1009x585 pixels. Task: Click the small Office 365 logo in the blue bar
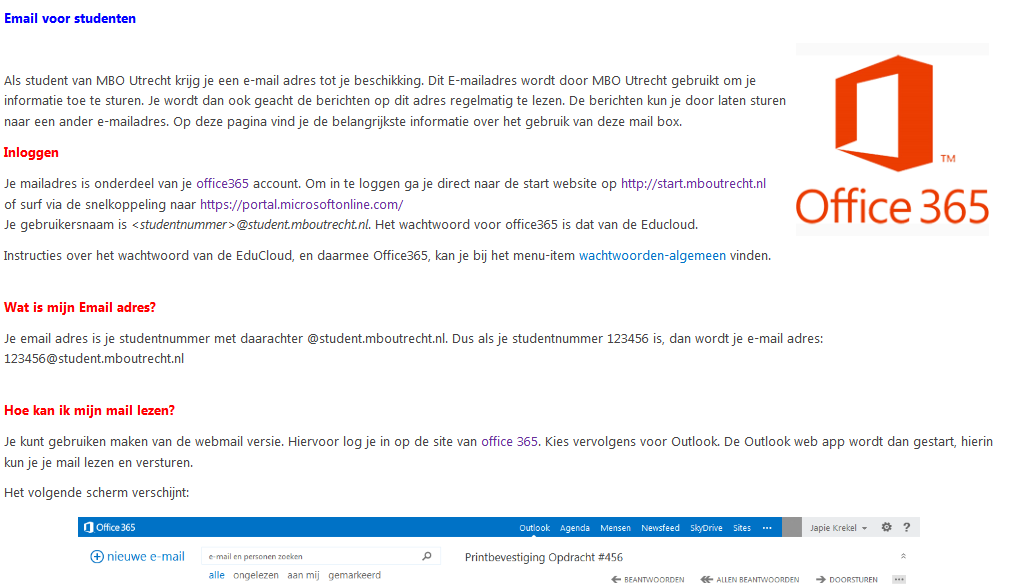109,527
